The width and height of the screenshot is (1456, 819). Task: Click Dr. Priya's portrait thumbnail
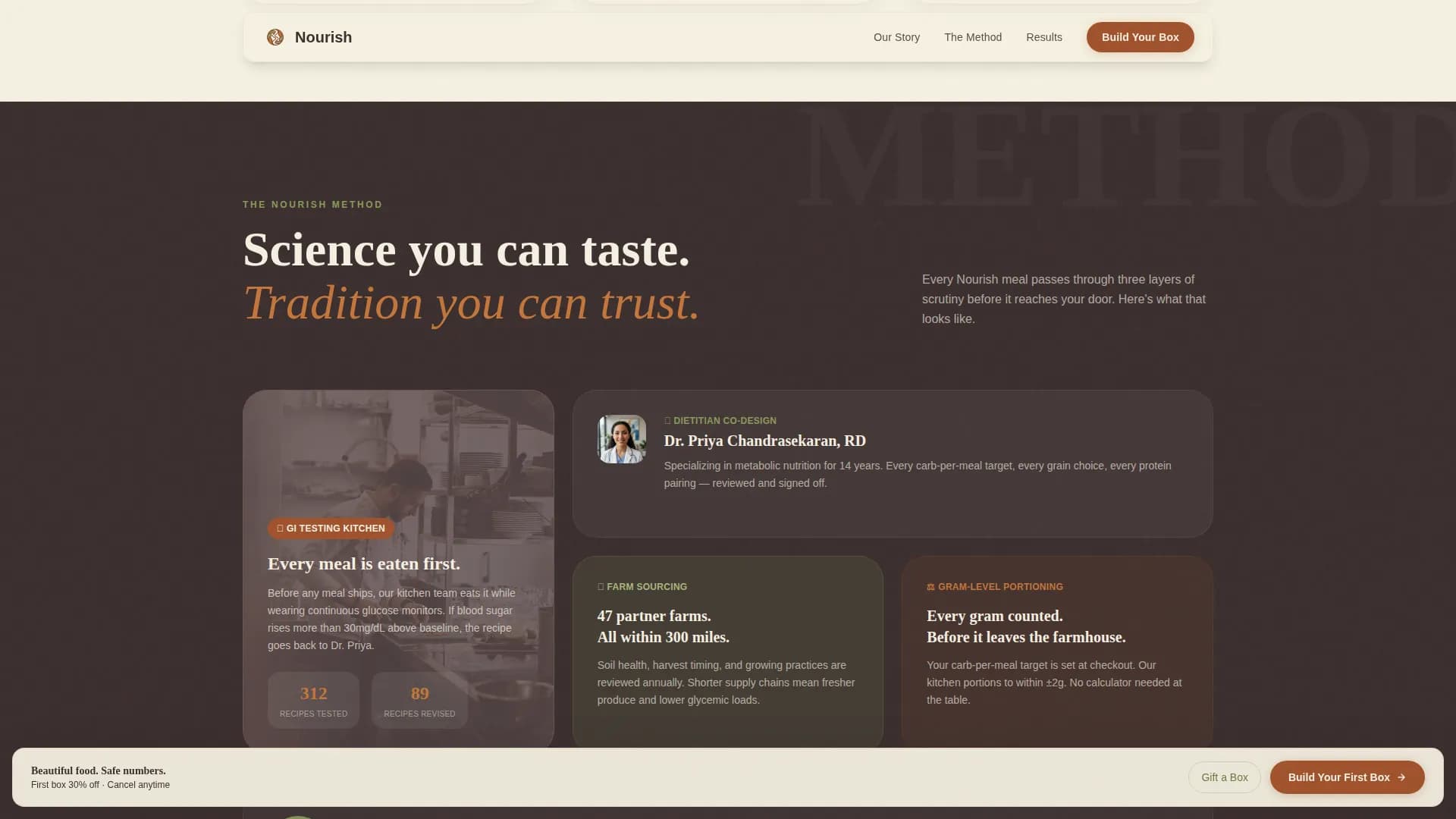(x=622, y=439)
